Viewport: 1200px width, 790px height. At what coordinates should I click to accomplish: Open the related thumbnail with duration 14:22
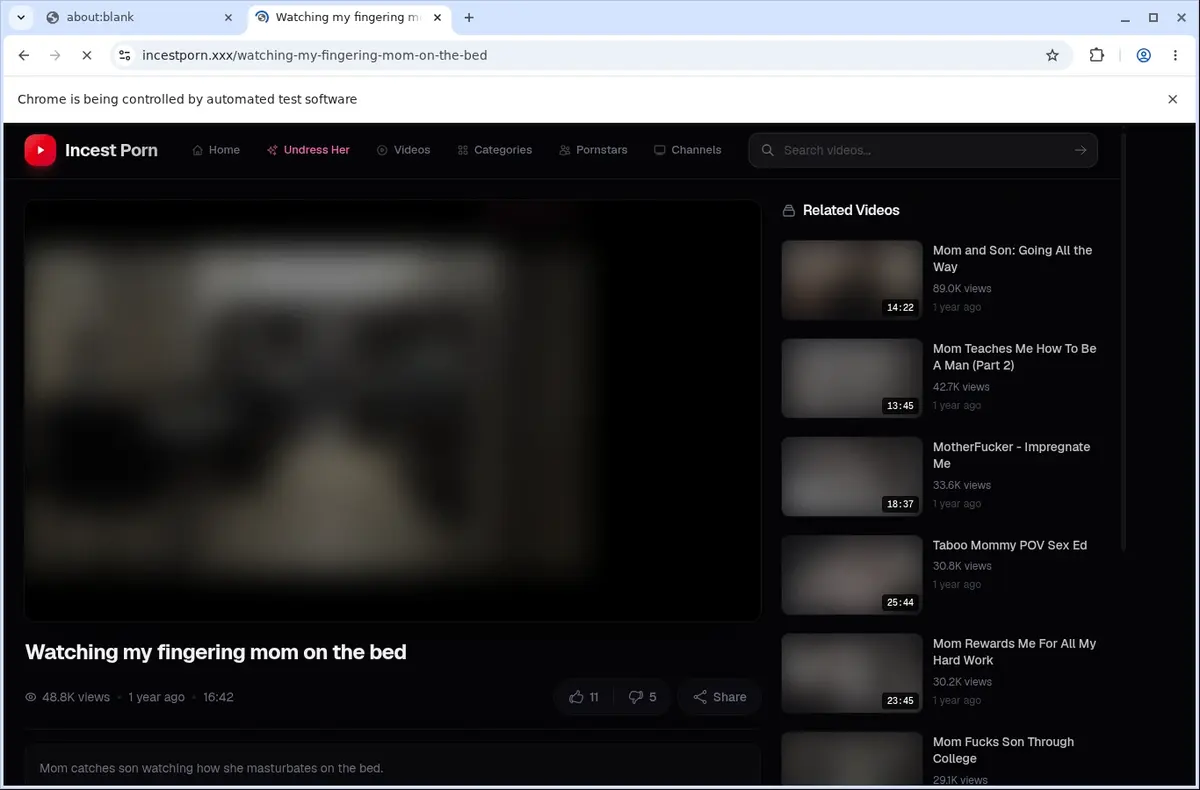852,280
